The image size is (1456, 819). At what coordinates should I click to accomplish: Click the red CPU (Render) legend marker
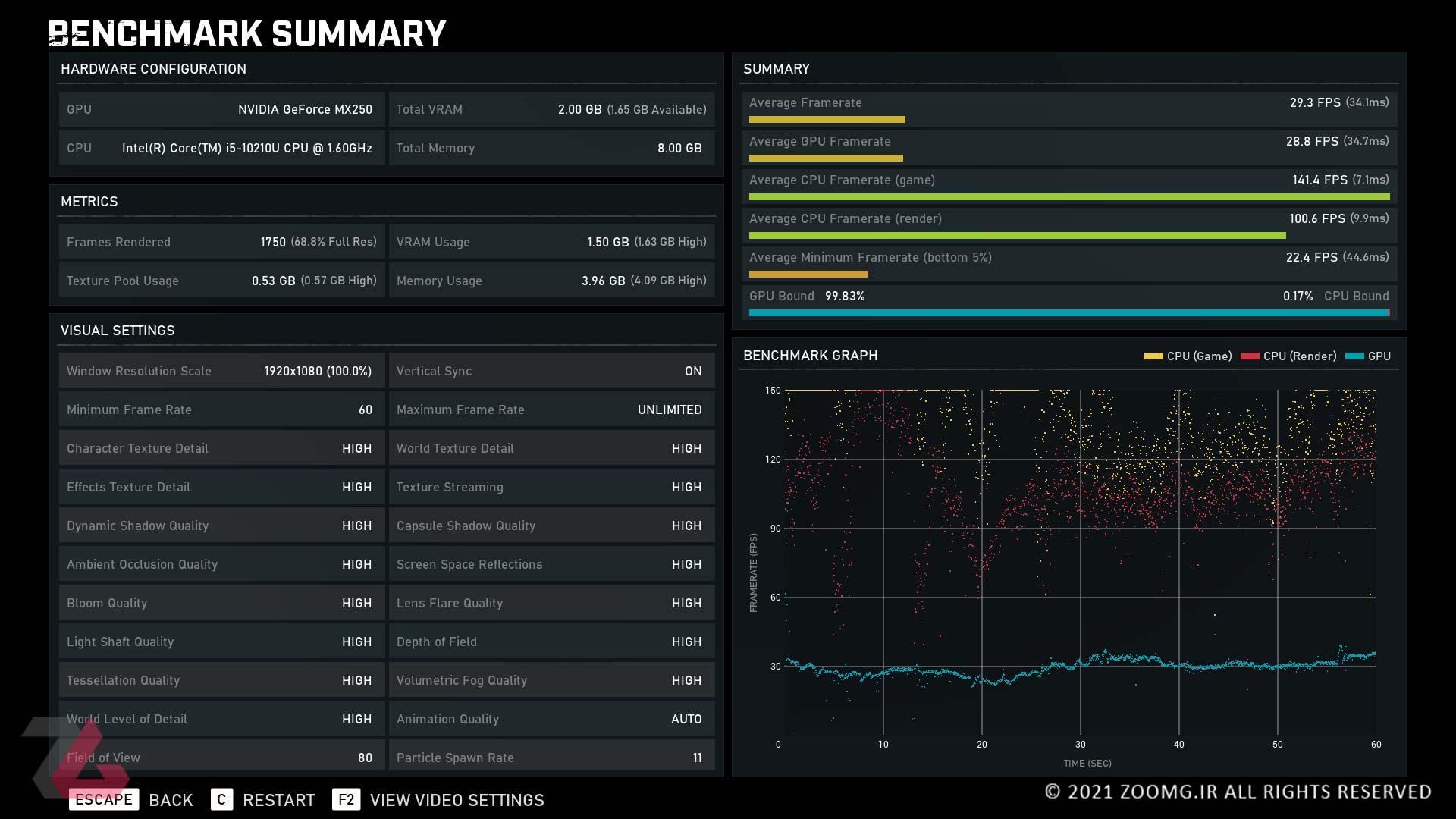[x=1250, y=356]
